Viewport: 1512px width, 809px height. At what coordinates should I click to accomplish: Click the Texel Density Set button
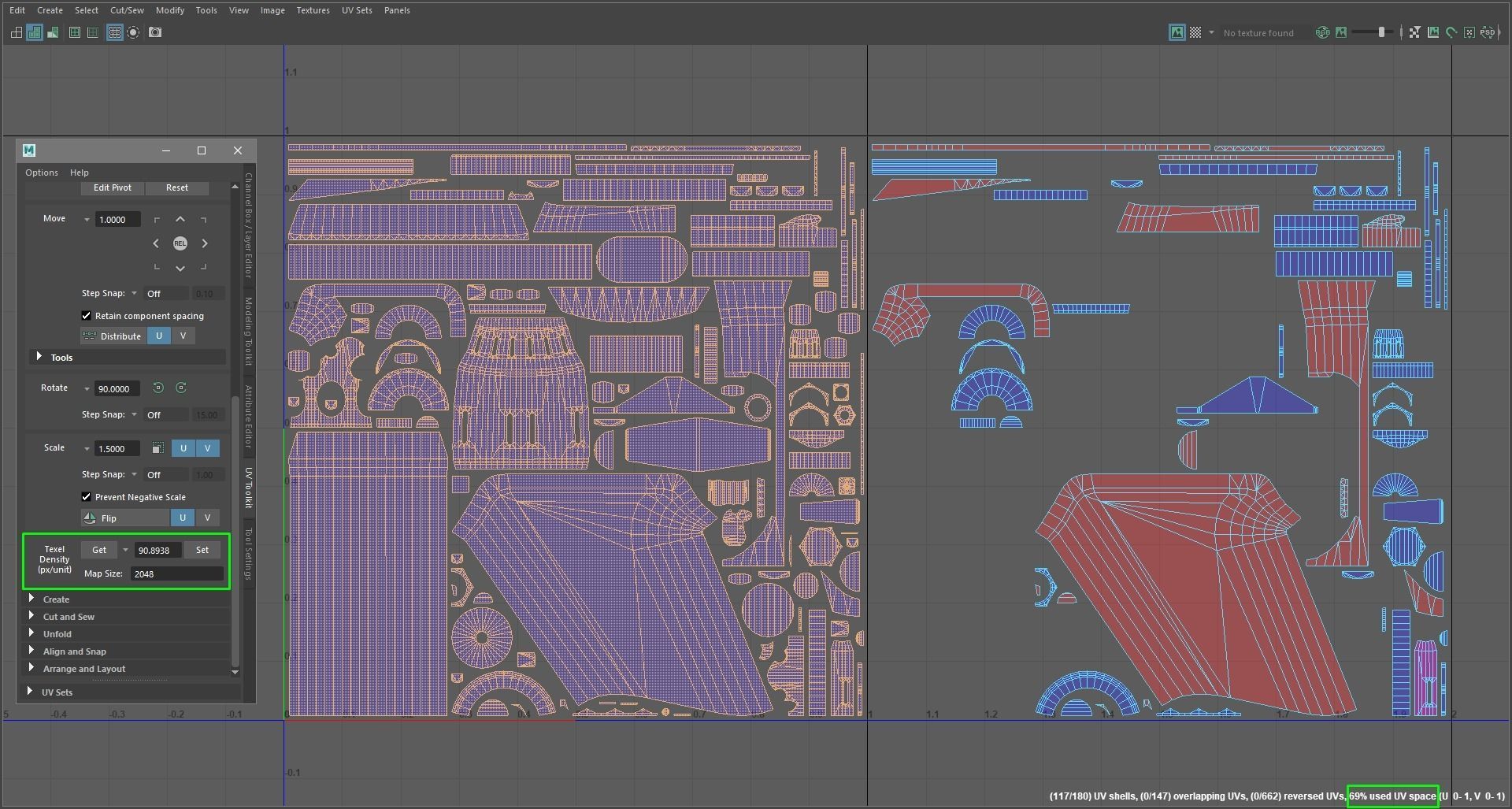coord(202,550)
